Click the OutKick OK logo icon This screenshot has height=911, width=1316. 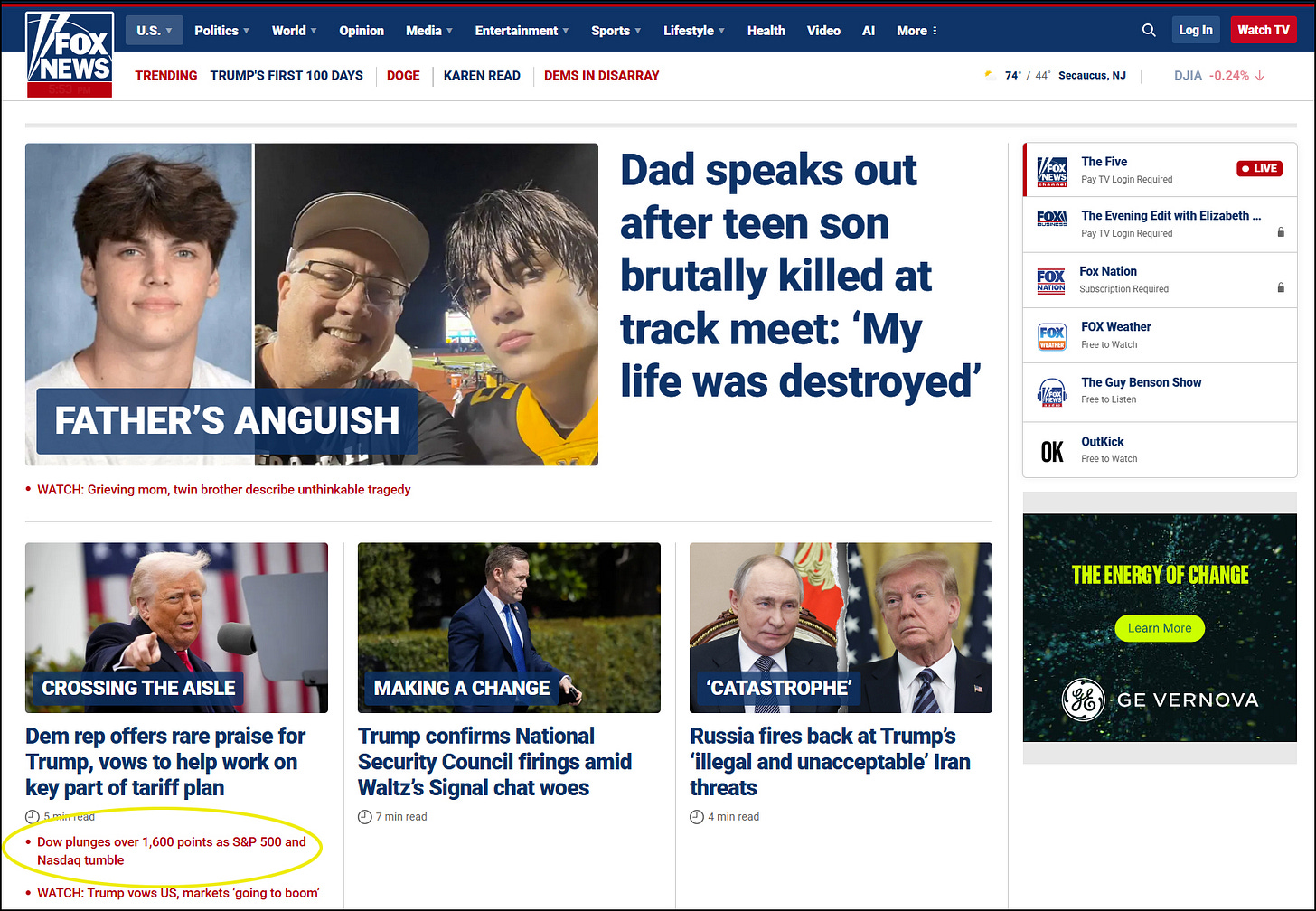point(1053,451)
